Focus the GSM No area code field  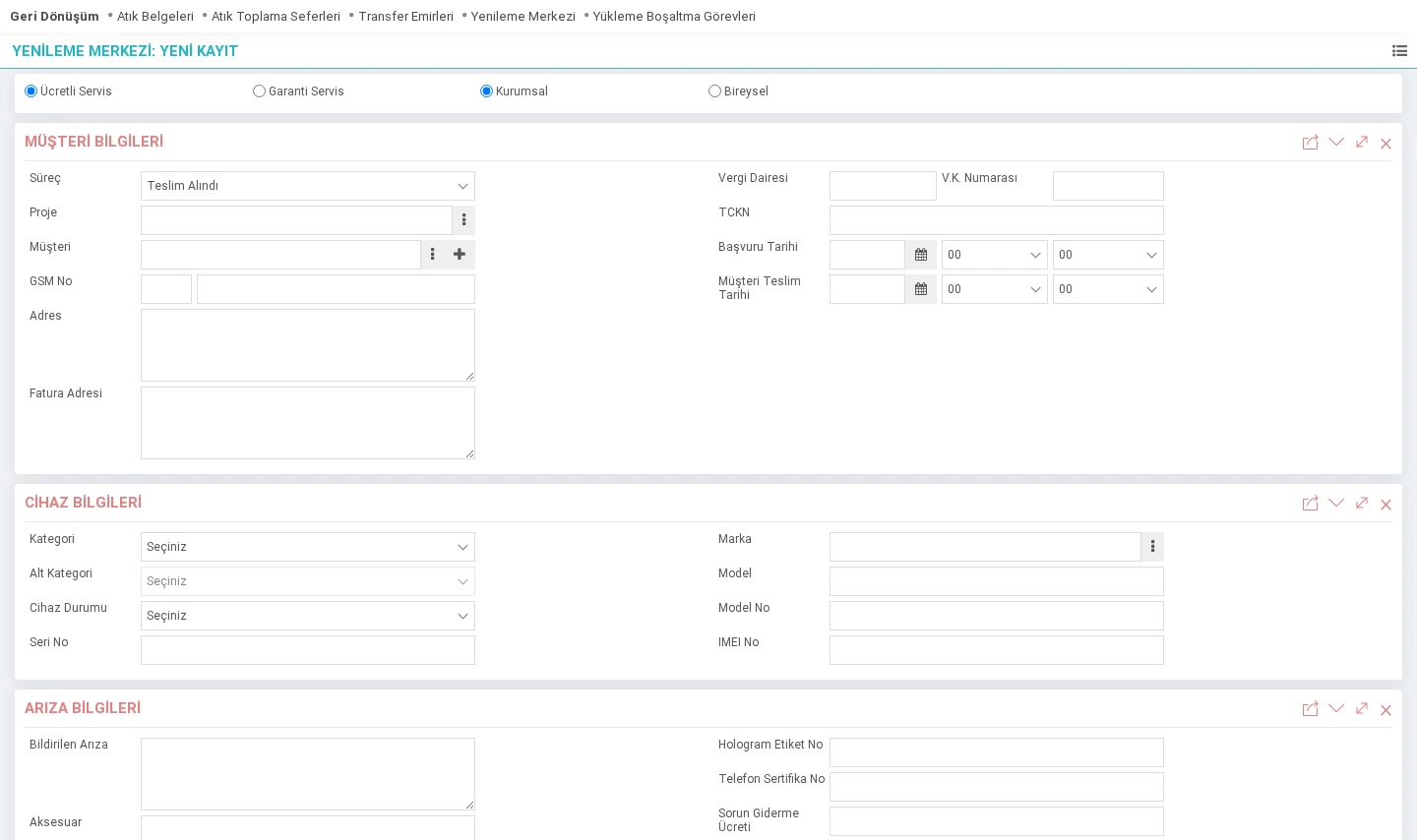pyautogui.click(x=166, y=289)
